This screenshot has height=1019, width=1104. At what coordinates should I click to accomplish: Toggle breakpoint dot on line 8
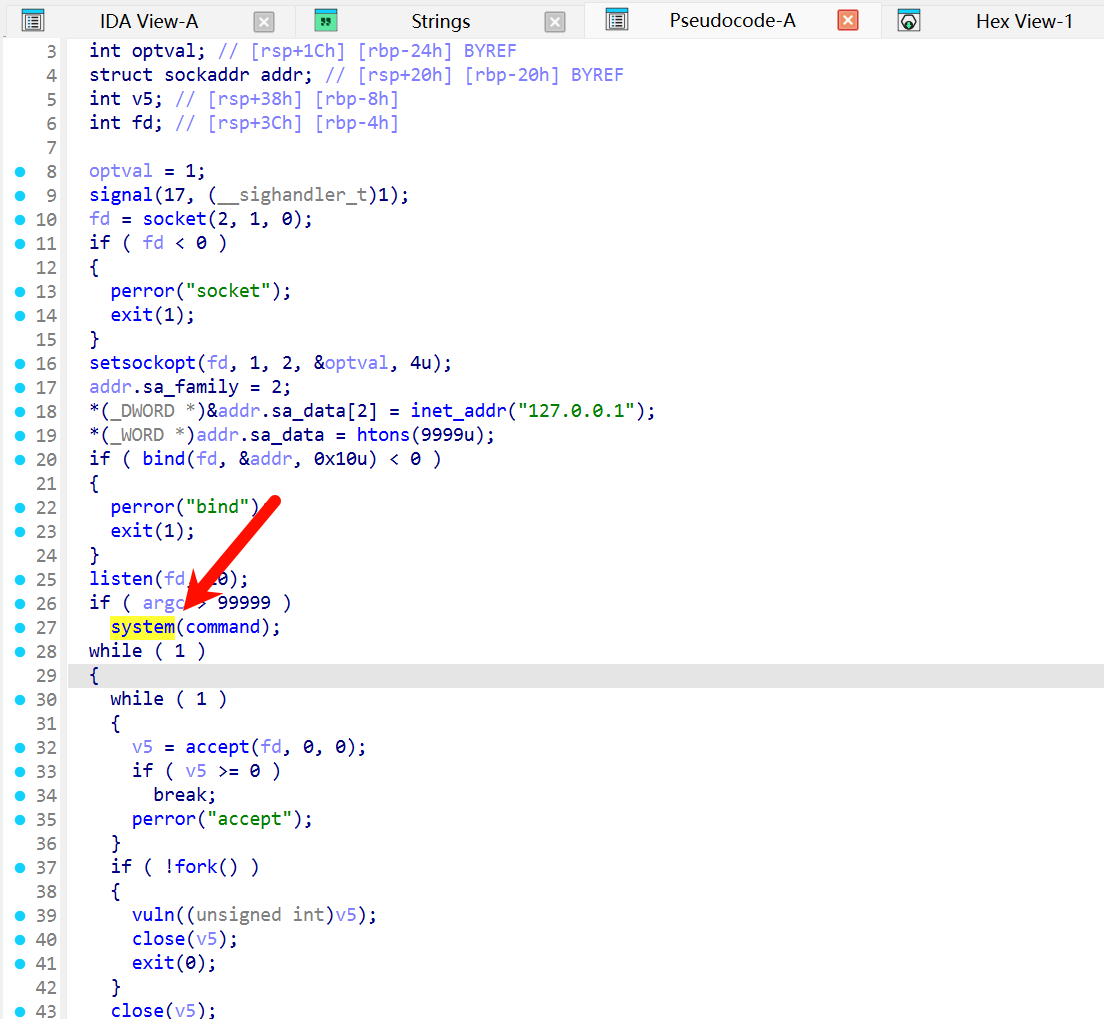pyautogui.click(x=20, y=172)
